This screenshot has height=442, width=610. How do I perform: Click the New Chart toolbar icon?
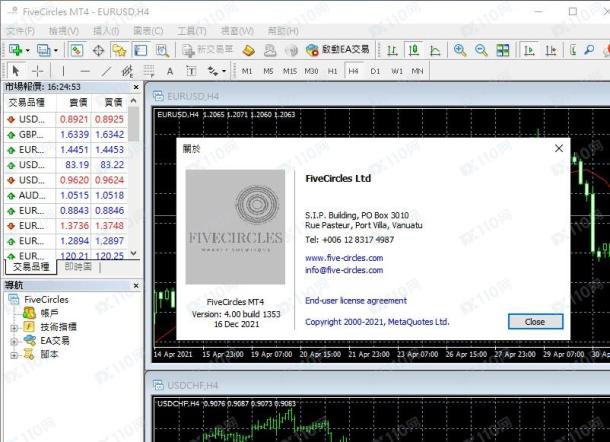15,50
